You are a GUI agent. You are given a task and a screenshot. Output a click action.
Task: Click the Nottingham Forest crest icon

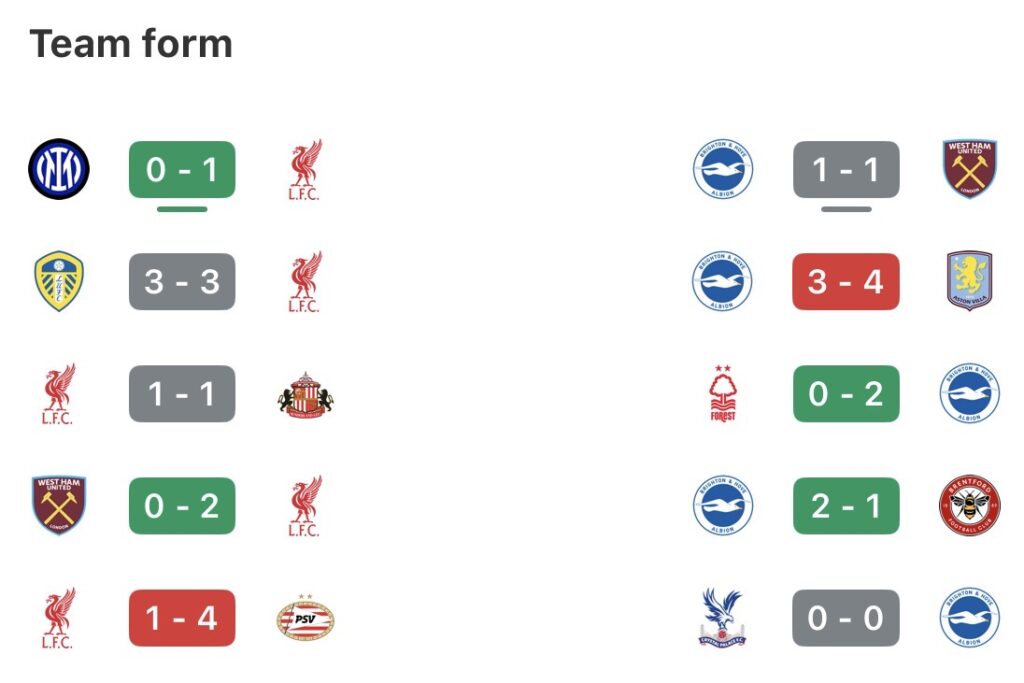pyautogui.click(x=721, y=394)
